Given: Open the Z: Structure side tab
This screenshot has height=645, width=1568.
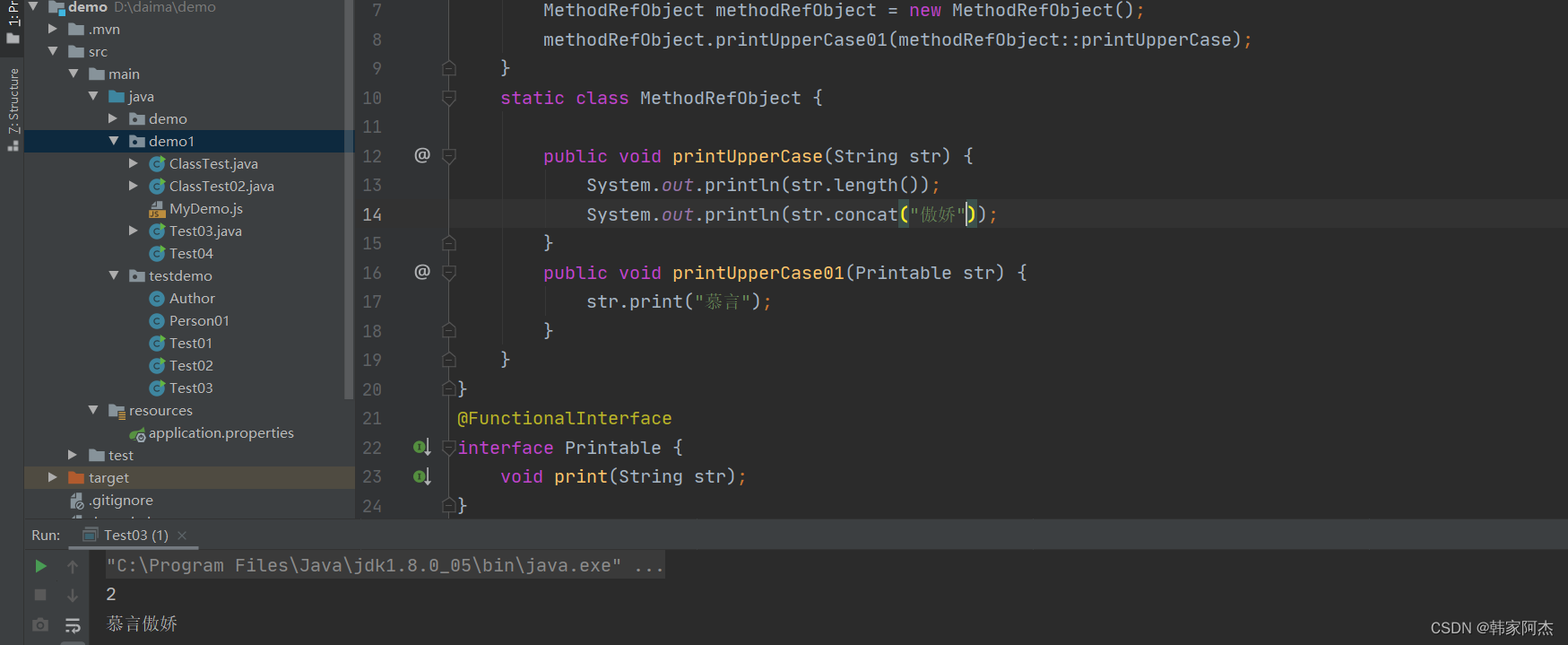Looking at the screenshot, I should point(13,109).
